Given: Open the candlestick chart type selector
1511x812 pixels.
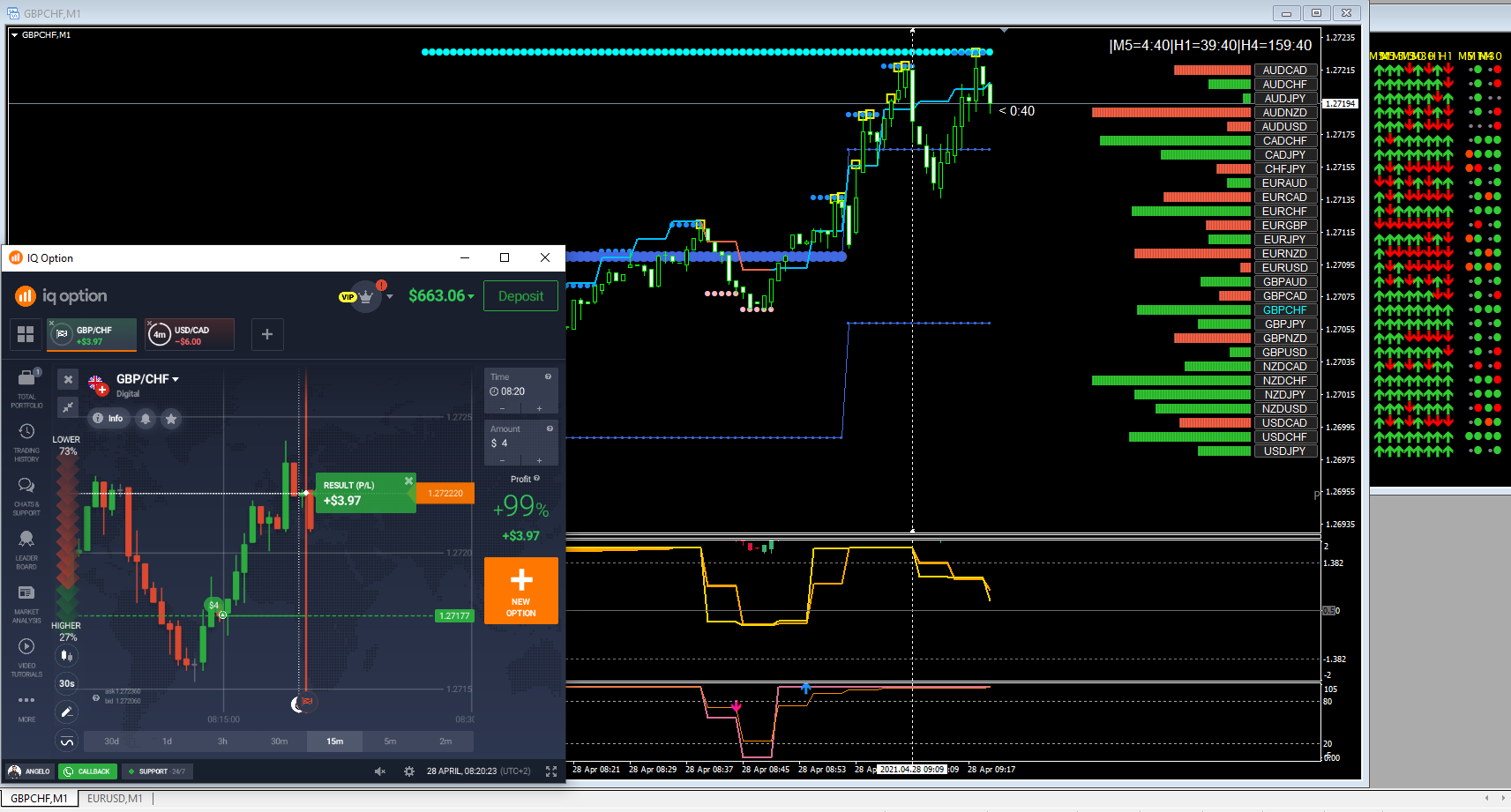Looking at the screenshot, I should [67, 655].
